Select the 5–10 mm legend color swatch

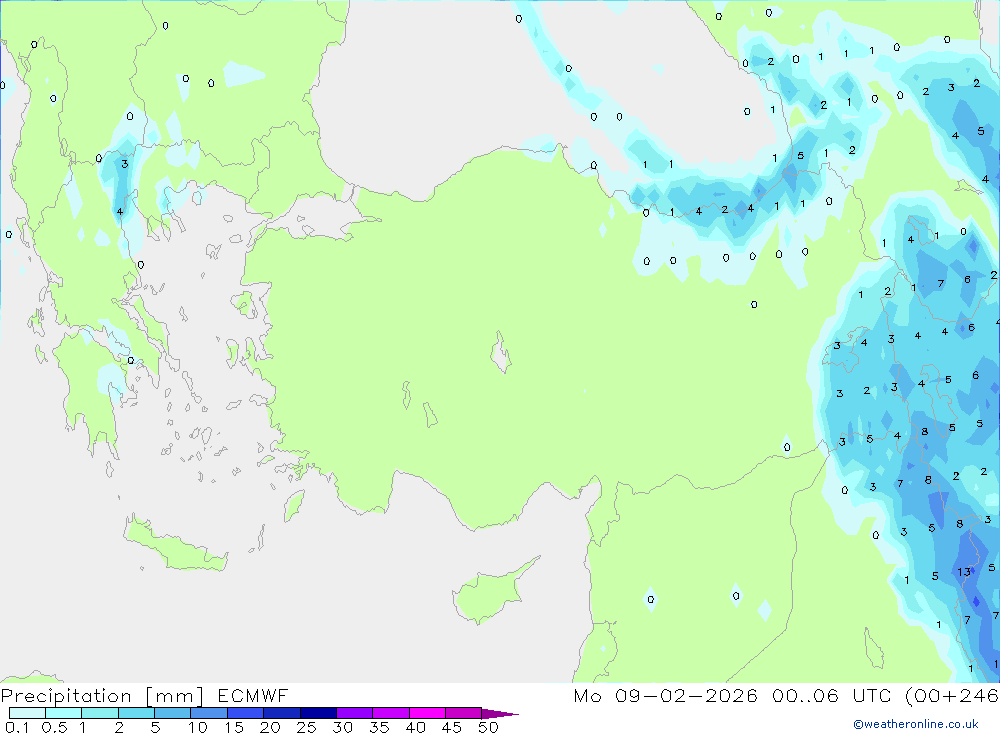pos(172,713)
